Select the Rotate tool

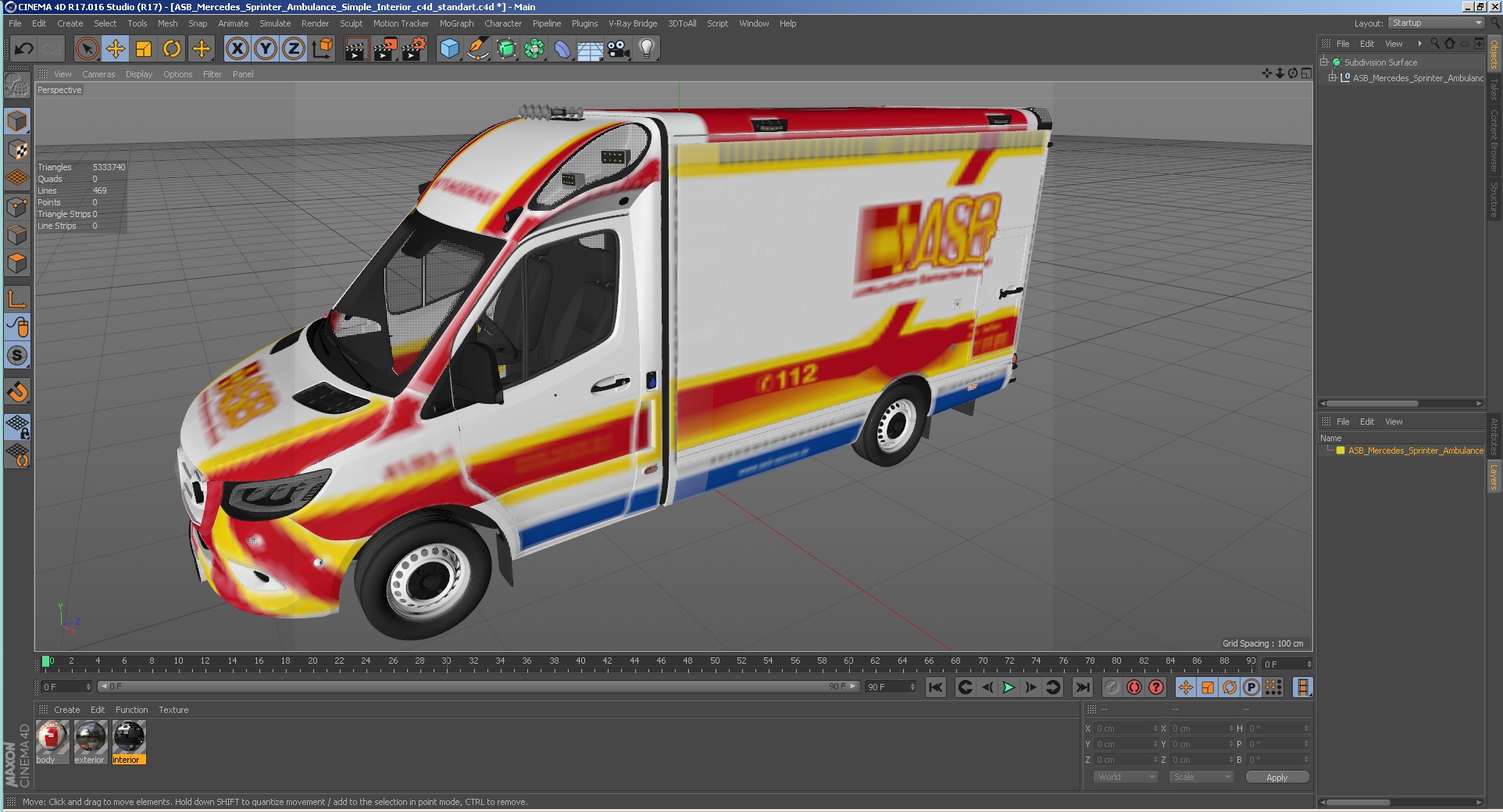172,49
